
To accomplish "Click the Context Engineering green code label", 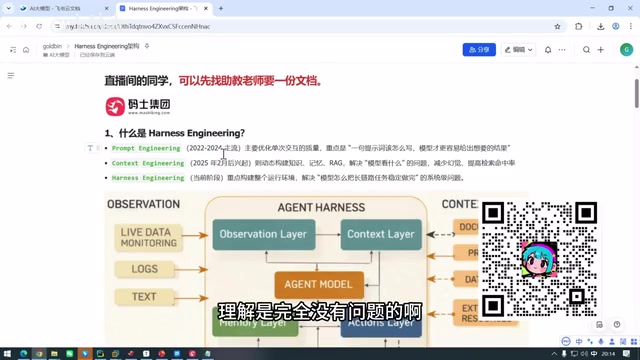I will (148, 163).
